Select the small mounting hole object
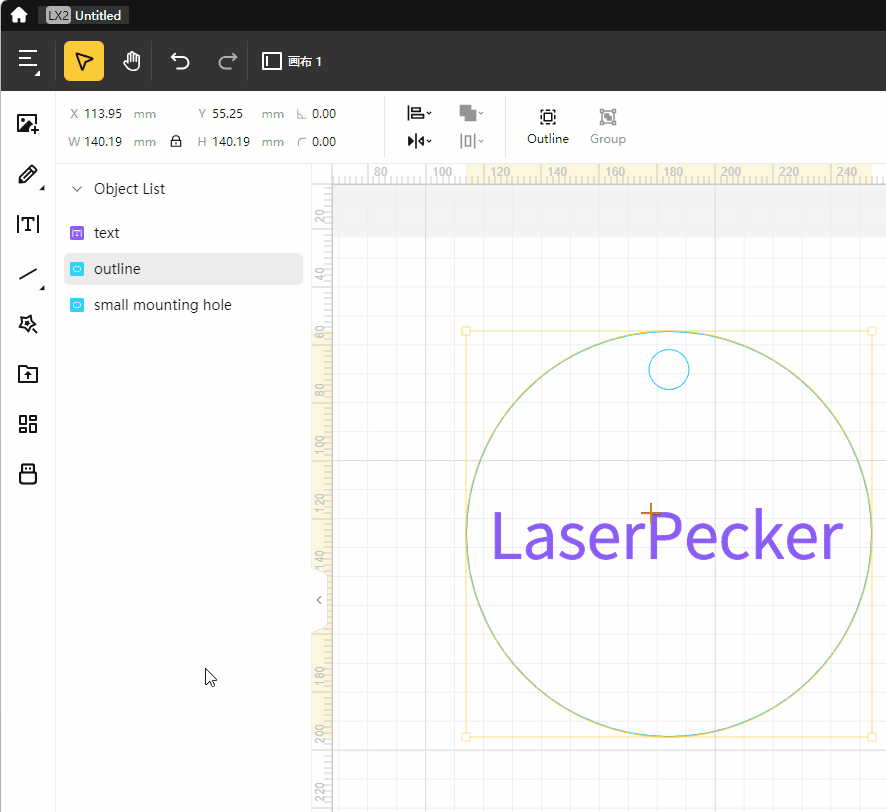This screenshot has height=812, width=886. click(x=184, y=305)
